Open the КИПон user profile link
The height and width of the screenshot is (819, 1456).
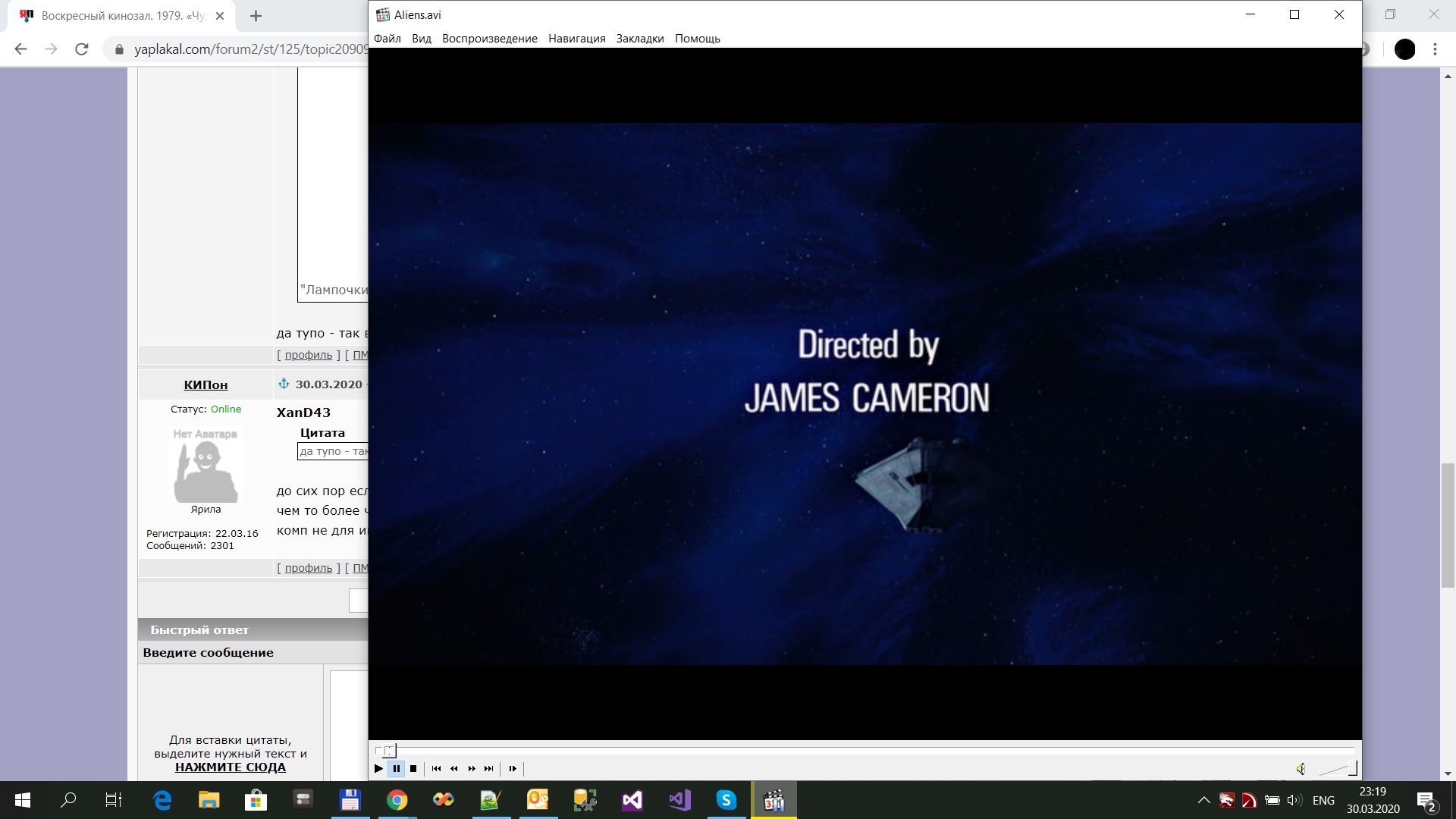(x=206, y=384)
